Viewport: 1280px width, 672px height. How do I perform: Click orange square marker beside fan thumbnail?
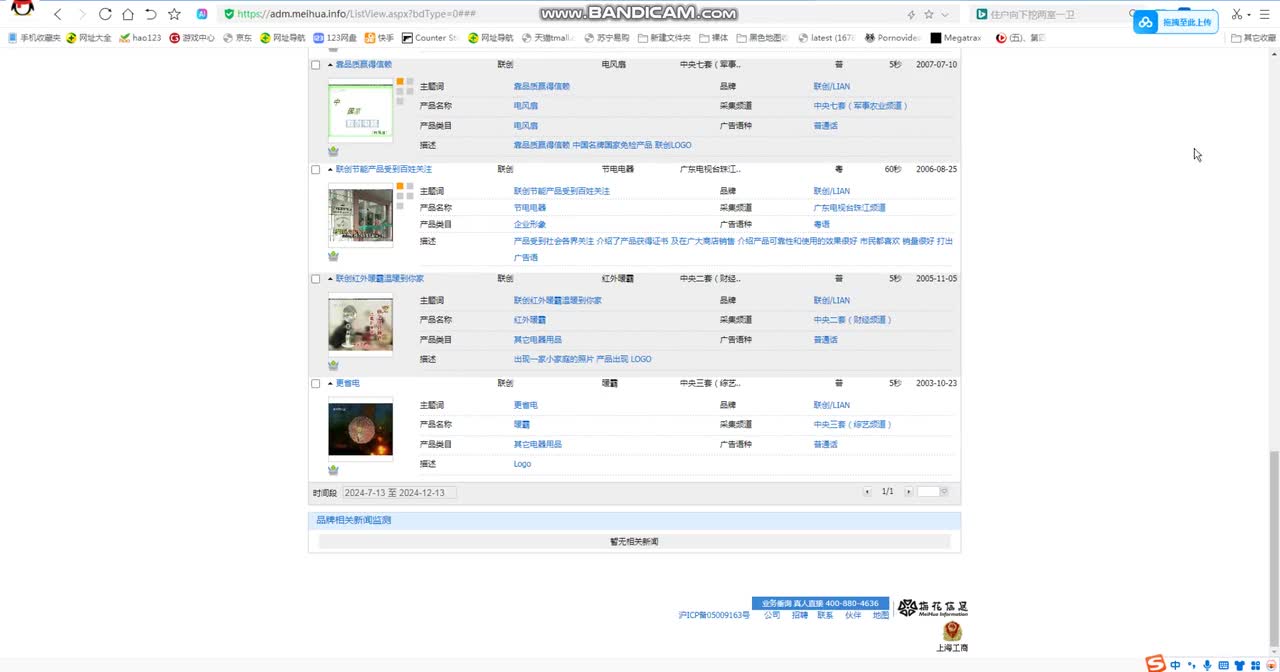pyautogui.click(x=400, y=82)
